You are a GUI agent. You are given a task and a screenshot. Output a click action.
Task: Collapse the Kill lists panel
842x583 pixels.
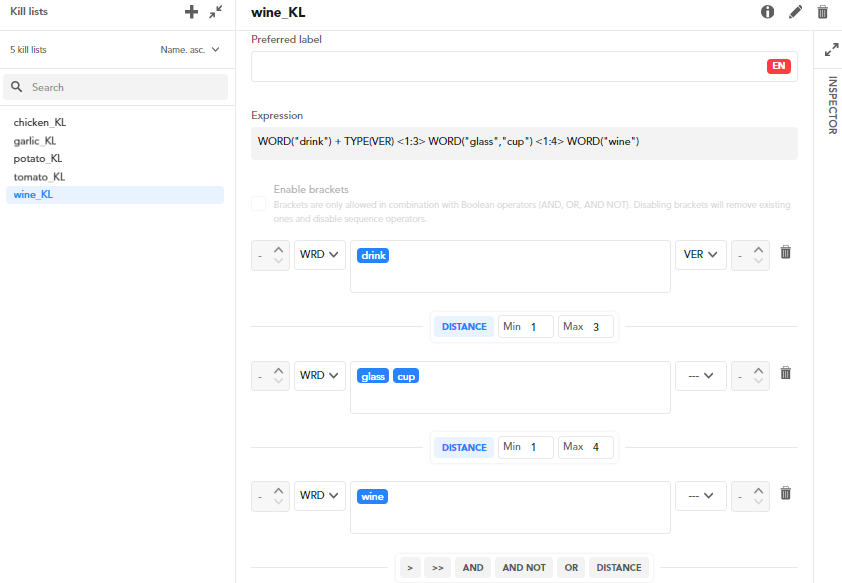[x=216, y=12]
